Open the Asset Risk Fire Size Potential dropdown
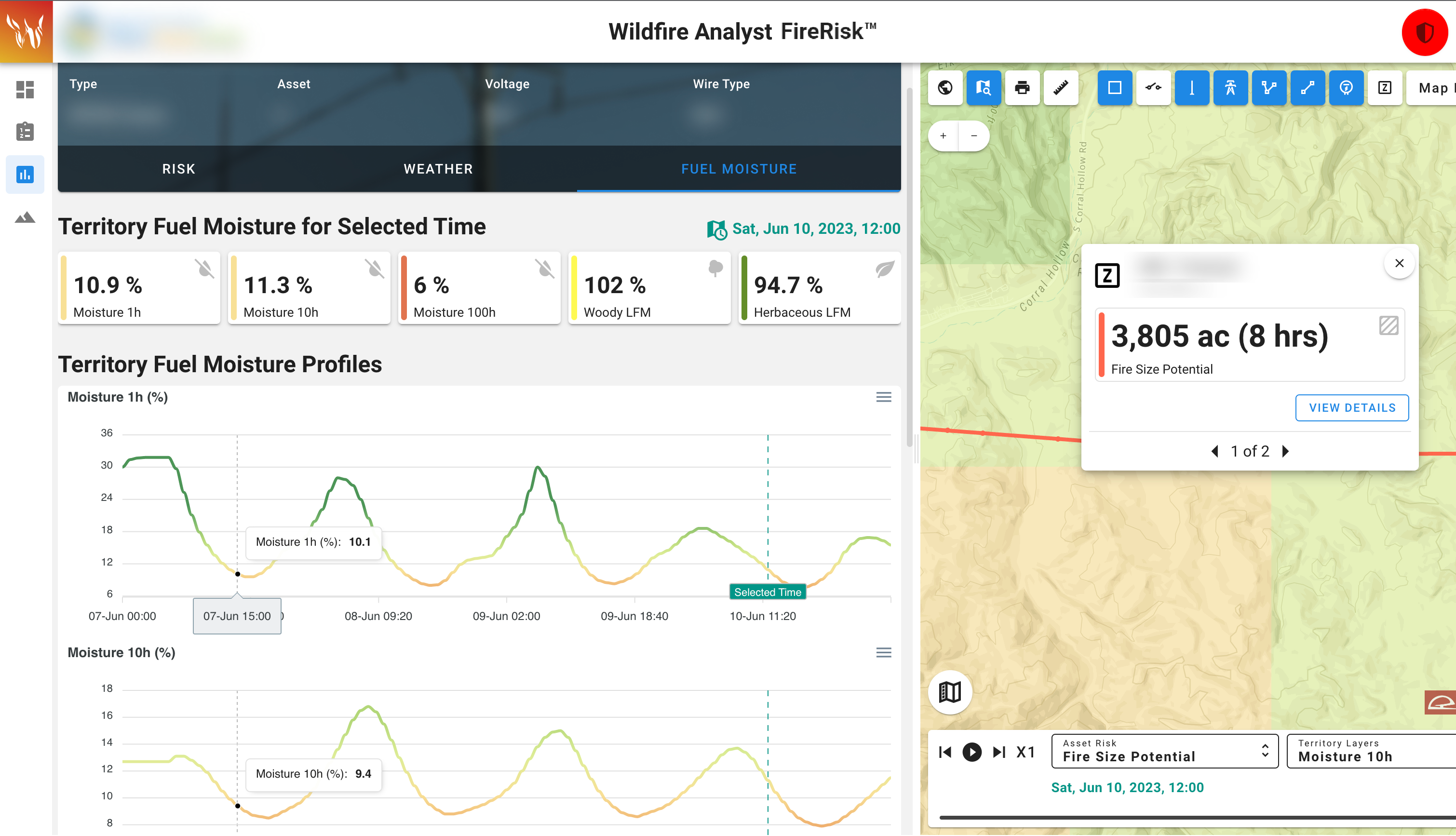1456x836 pixels. 1164,751
